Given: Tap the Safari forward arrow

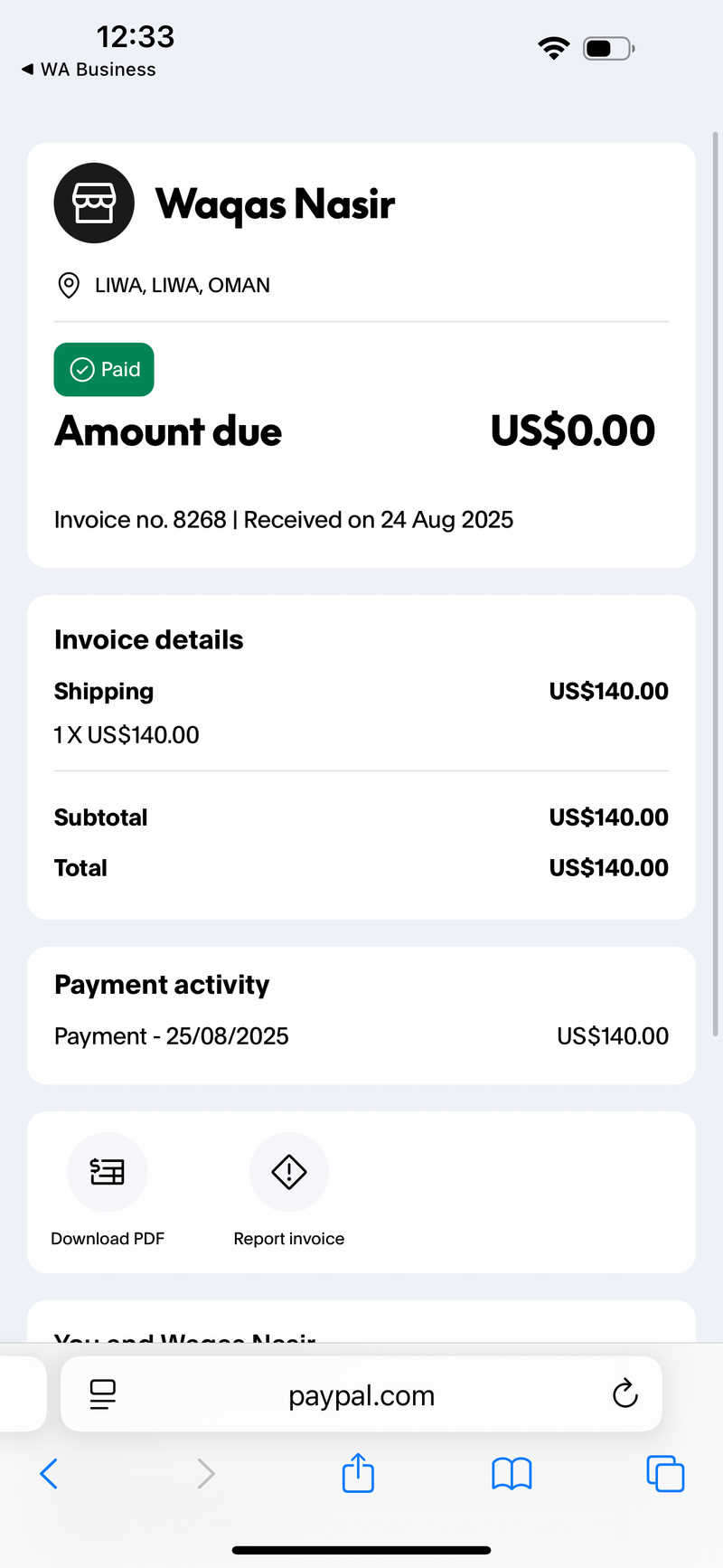Looking at the screenshot, I should 206,1473.
